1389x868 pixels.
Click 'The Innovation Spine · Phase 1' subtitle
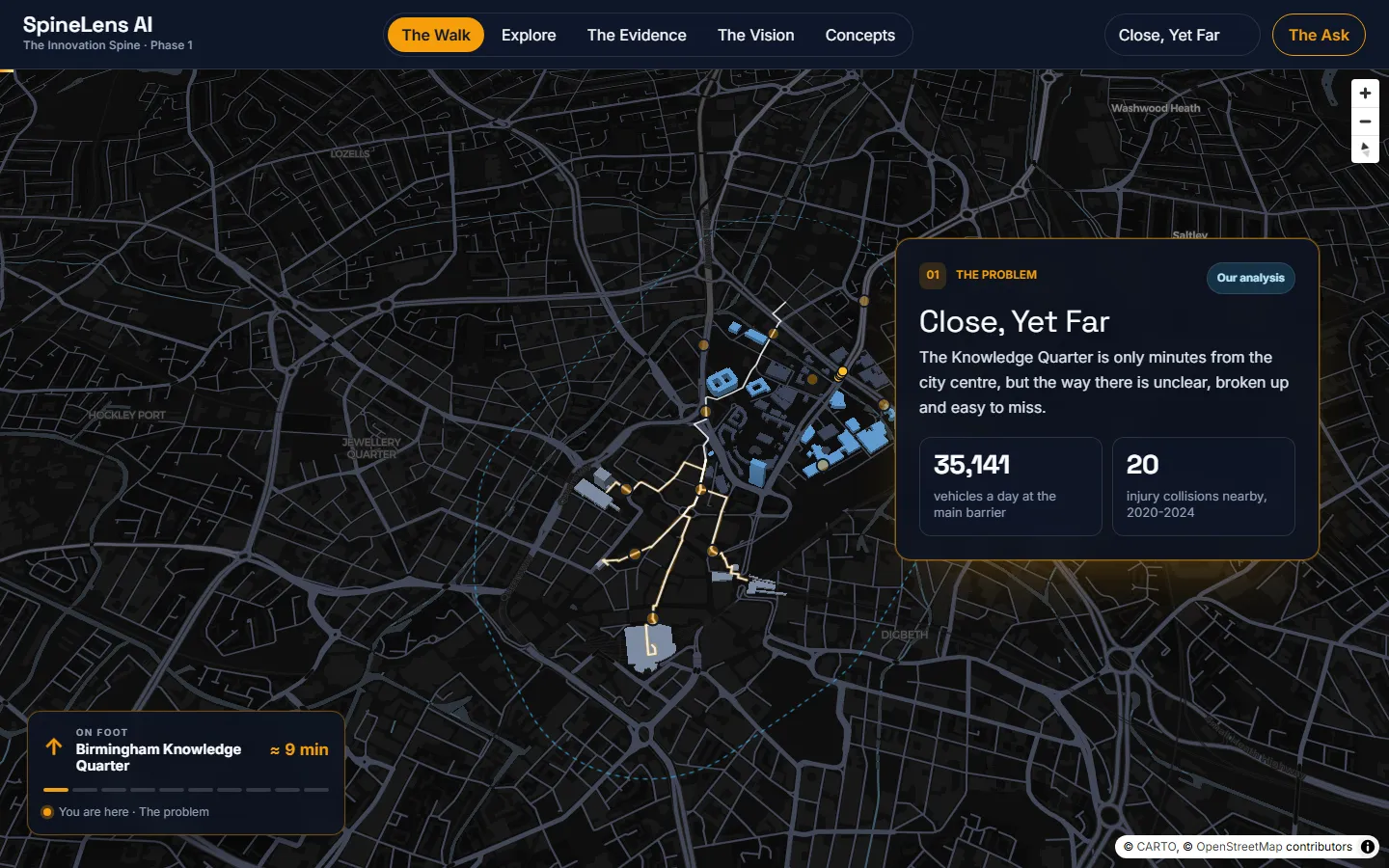(x=108, y=45)
